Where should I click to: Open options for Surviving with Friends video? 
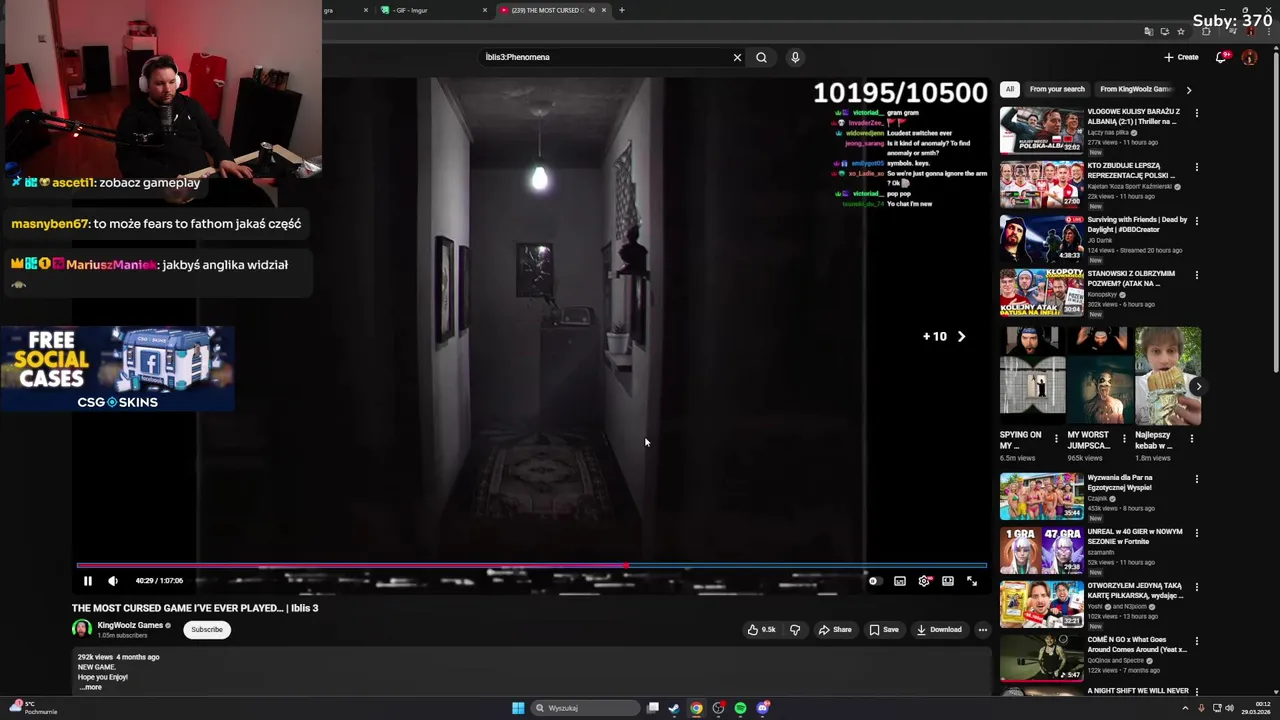click(1196, 221)
